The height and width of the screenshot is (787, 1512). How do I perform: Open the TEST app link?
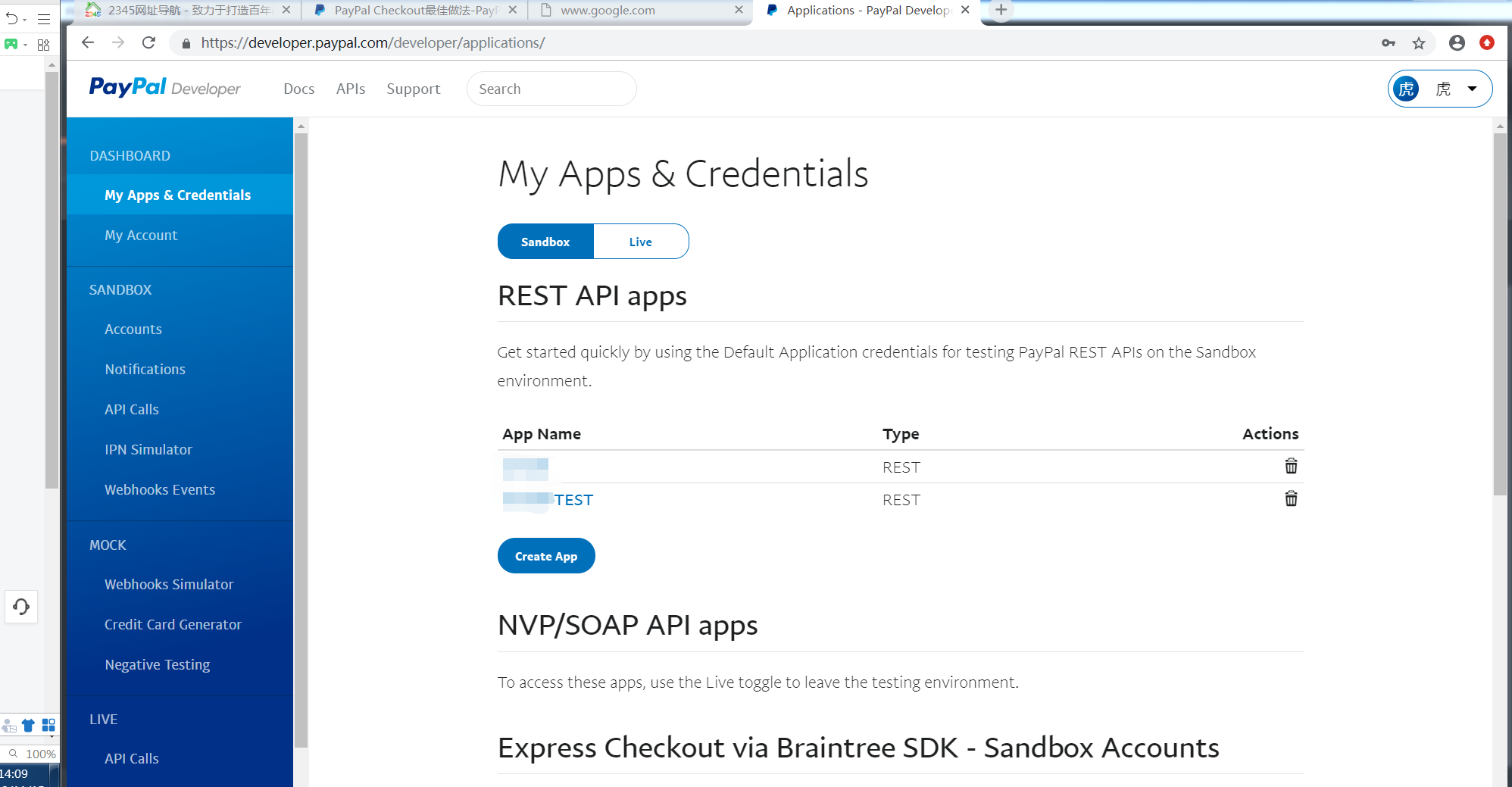coord(573,500)
